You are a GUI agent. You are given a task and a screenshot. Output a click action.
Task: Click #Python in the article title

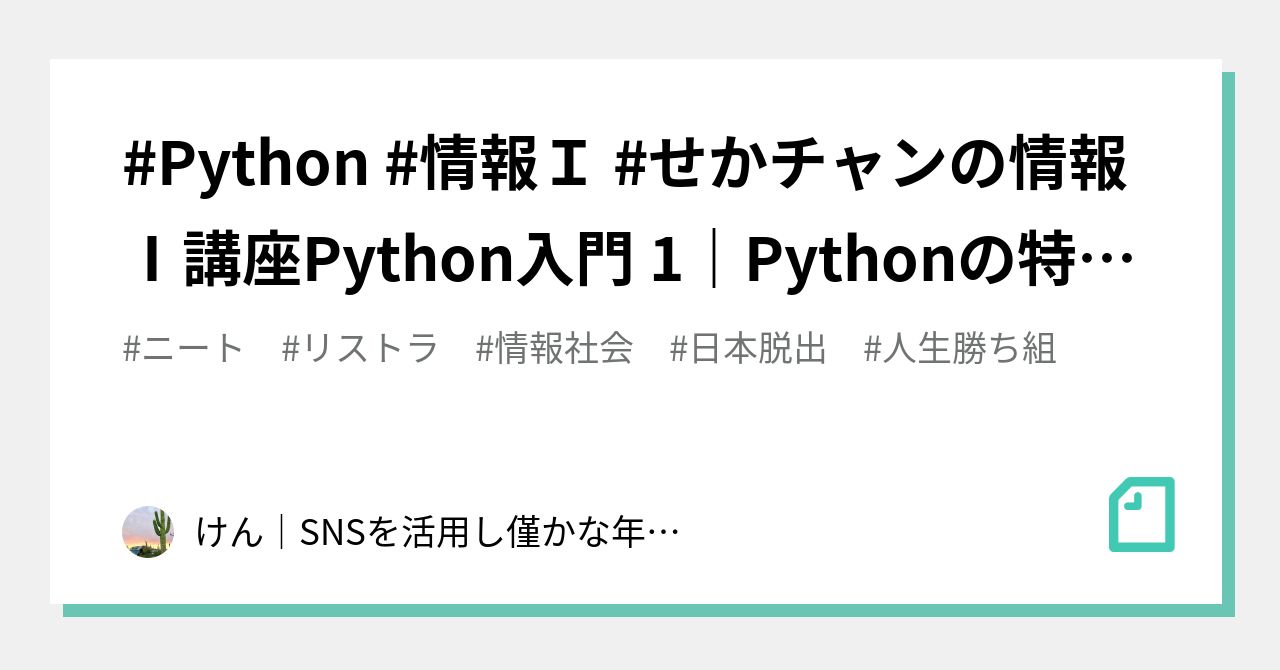246,167
